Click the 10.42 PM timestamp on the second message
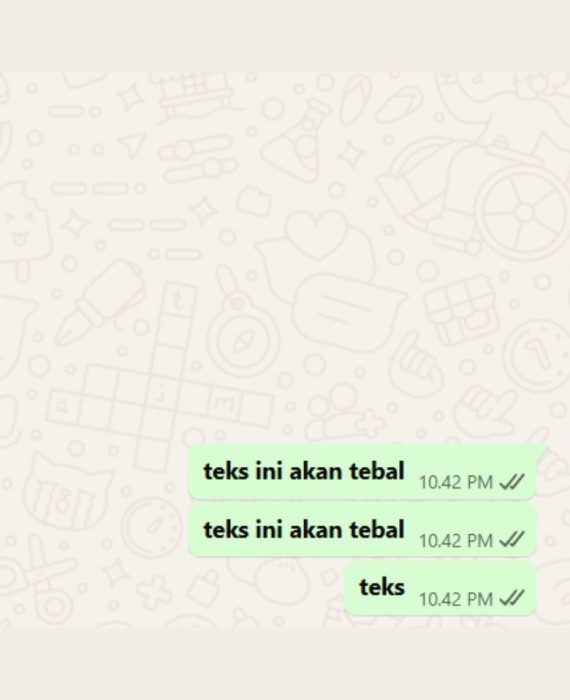This screenshot has height=700, width=570. click(x=456, y=541)
